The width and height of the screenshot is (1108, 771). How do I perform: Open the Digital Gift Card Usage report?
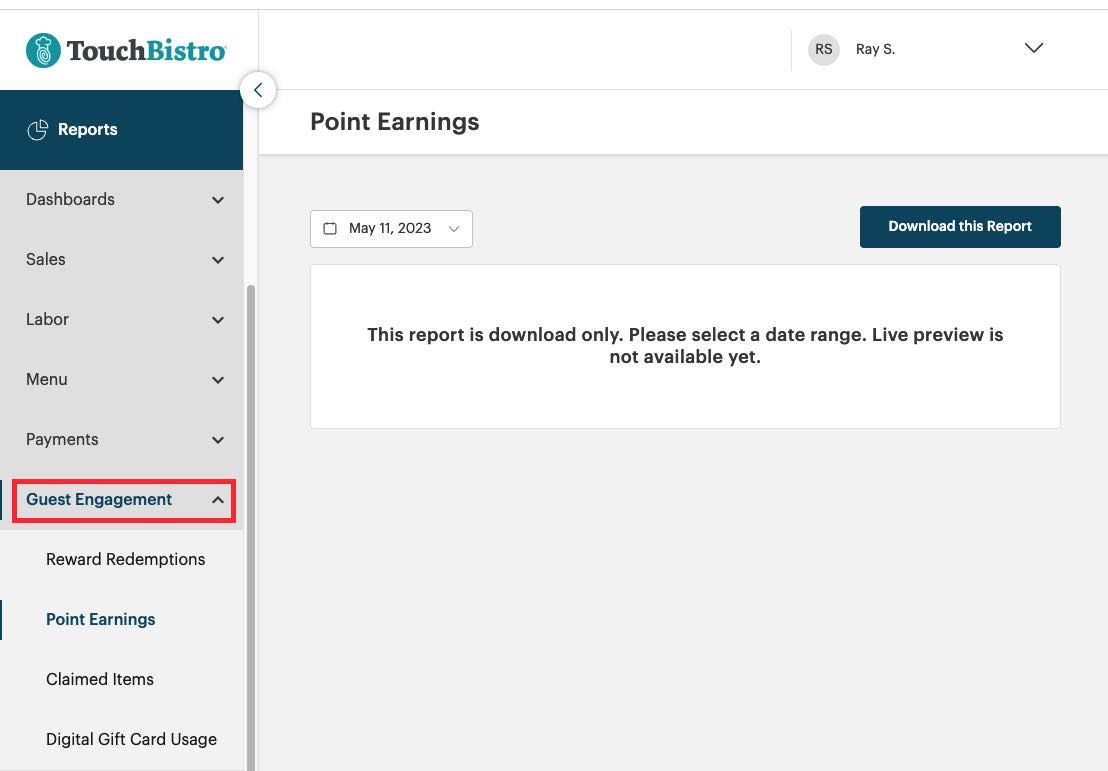coord(131,739)
